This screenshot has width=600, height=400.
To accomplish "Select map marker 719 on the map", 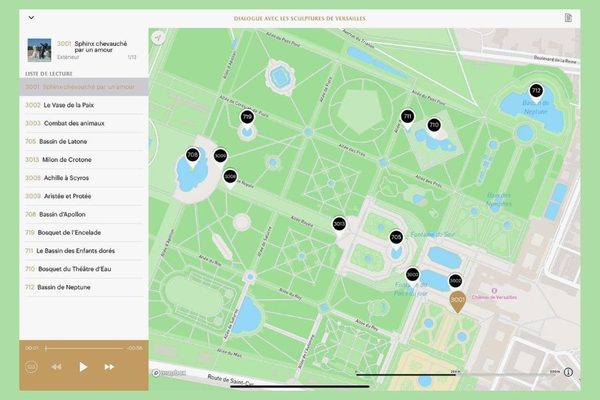I will (x=247, y=118).
